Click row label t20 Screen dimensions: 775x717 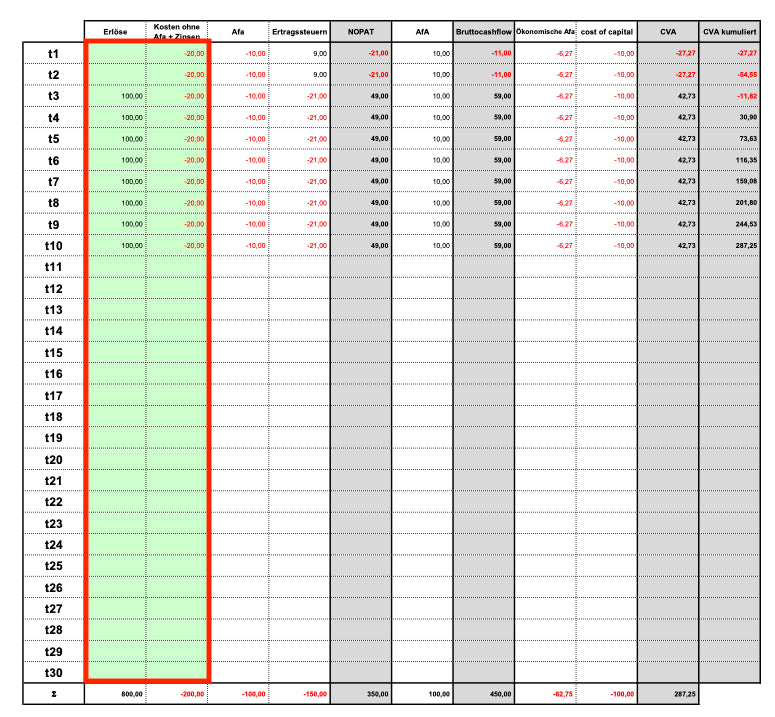click(53, 460)
